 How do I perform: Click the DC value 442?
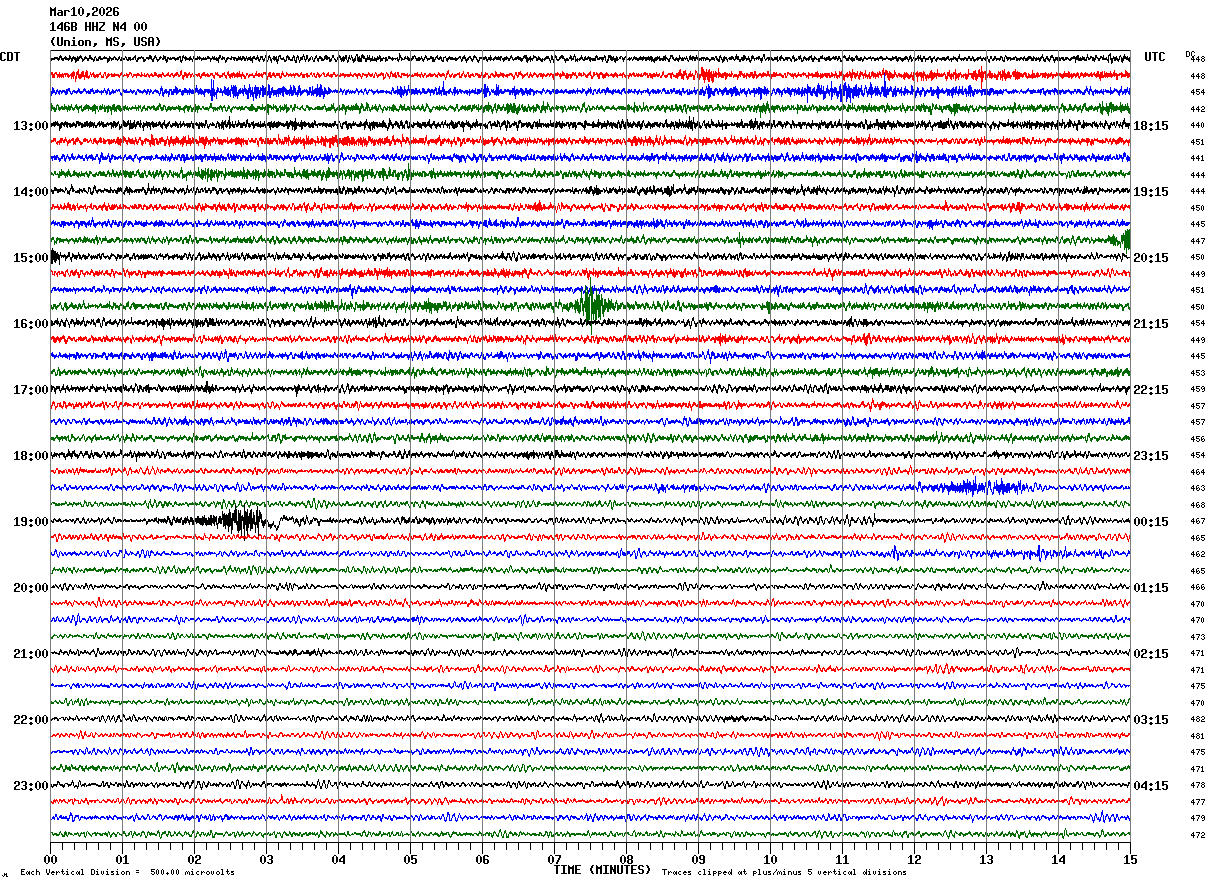1197,109
